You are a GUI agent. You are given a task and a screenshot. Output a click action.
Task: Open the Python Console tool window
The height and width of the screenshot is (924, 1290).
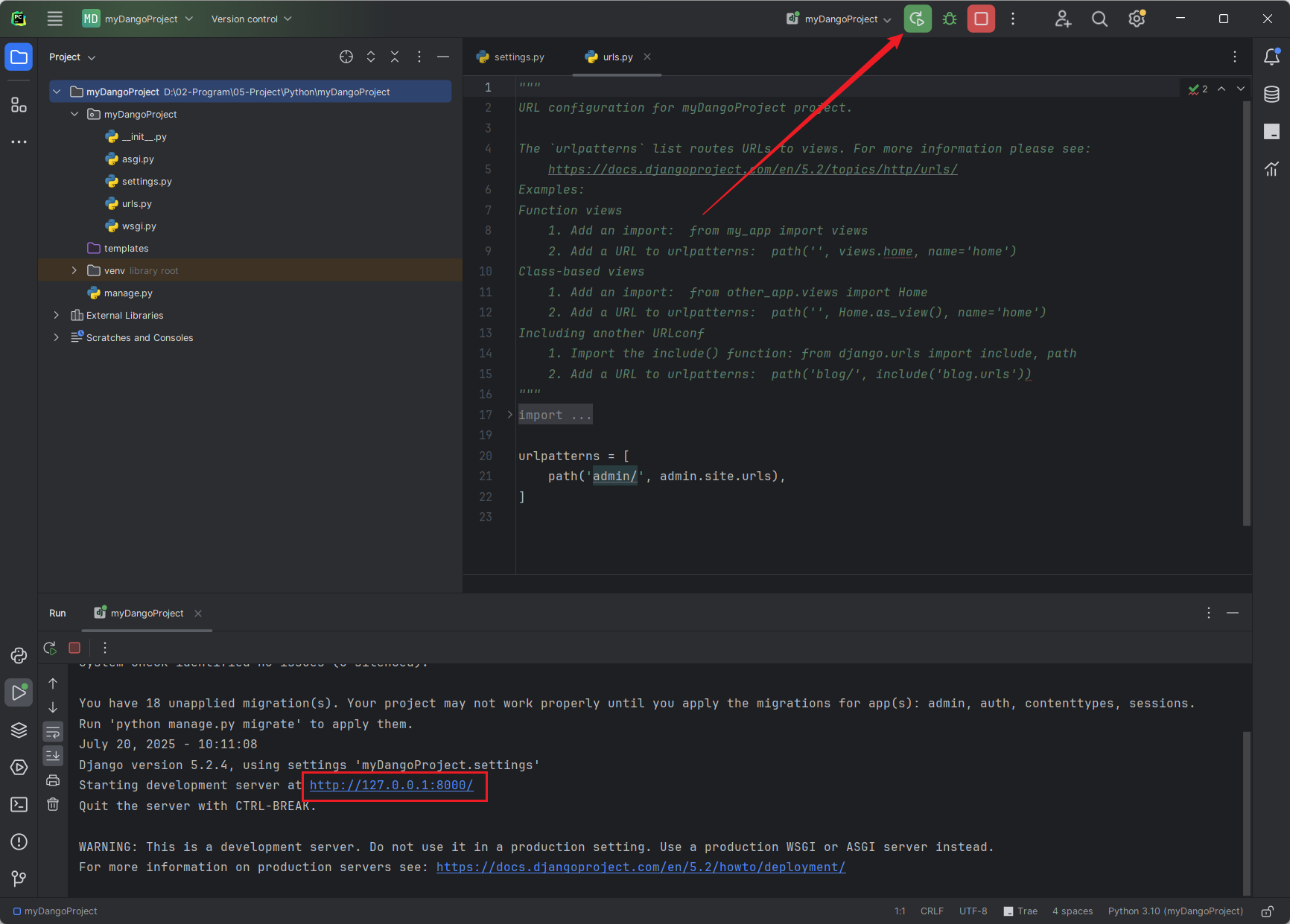click(x=19, y=656)
